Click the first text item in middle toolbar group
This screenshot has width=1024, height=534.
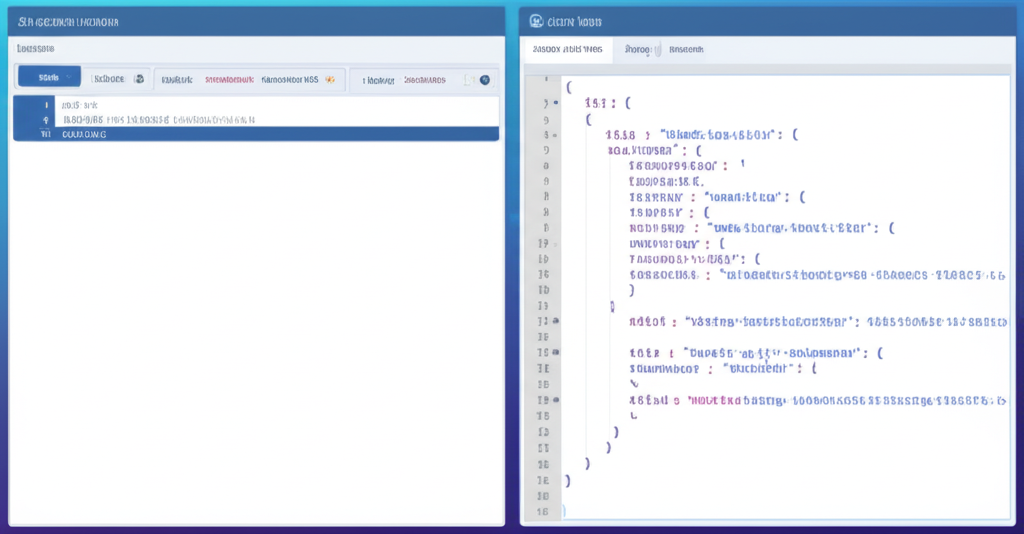tap(177, 79)
